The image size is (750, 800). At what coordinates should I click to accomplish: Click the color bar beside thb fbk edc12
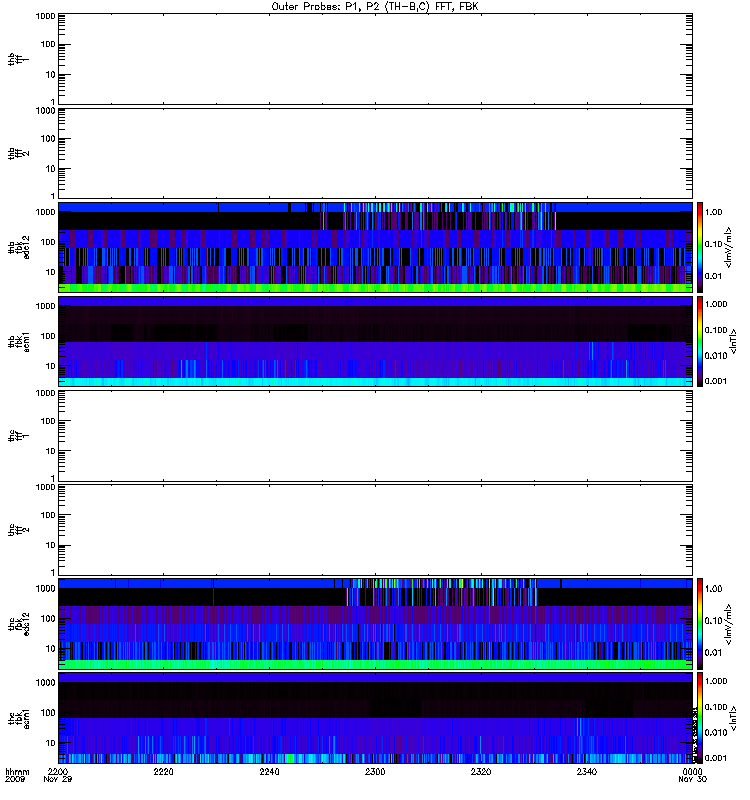coord(700,247)
